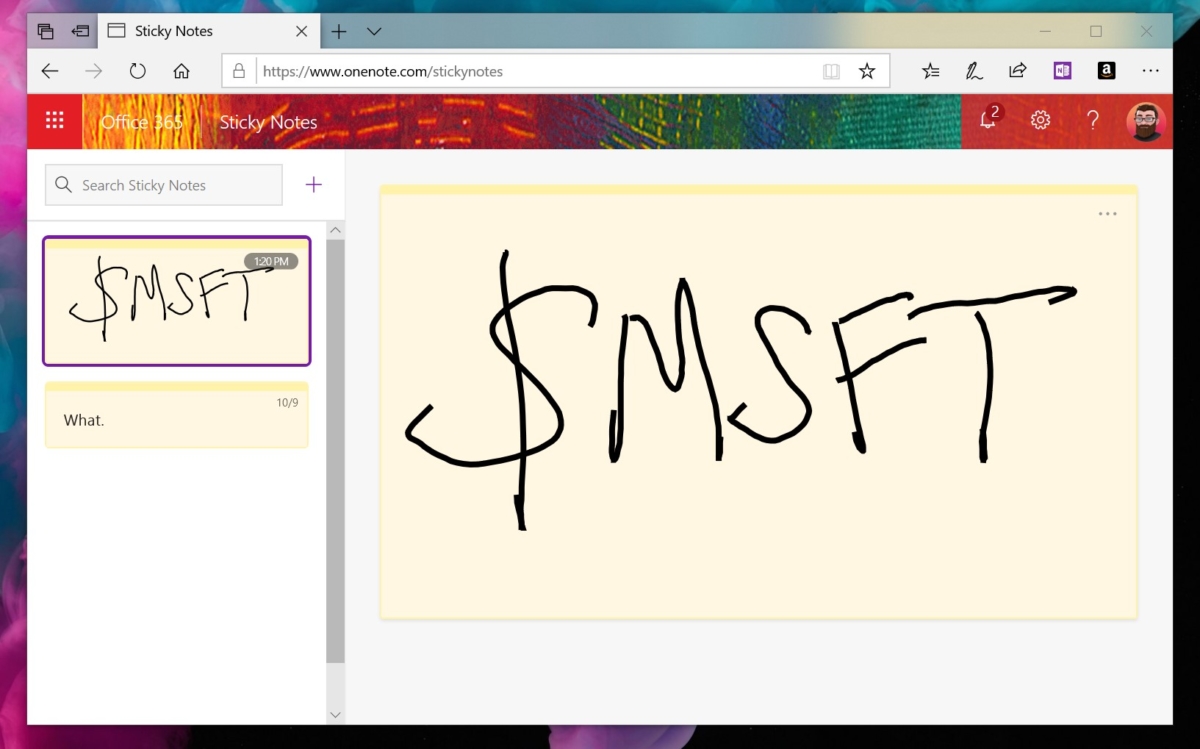Open the Office 365 app launcher

click(x=55, y=121)
